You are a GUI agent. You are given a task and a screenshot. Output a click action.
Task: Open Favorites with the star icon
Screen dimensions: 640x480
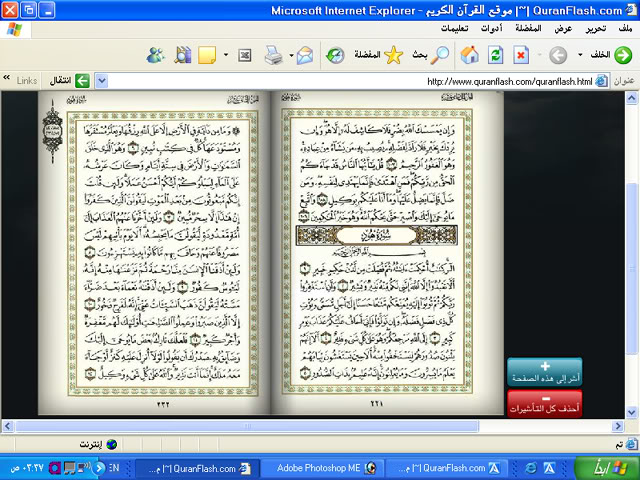coord(393,55)
